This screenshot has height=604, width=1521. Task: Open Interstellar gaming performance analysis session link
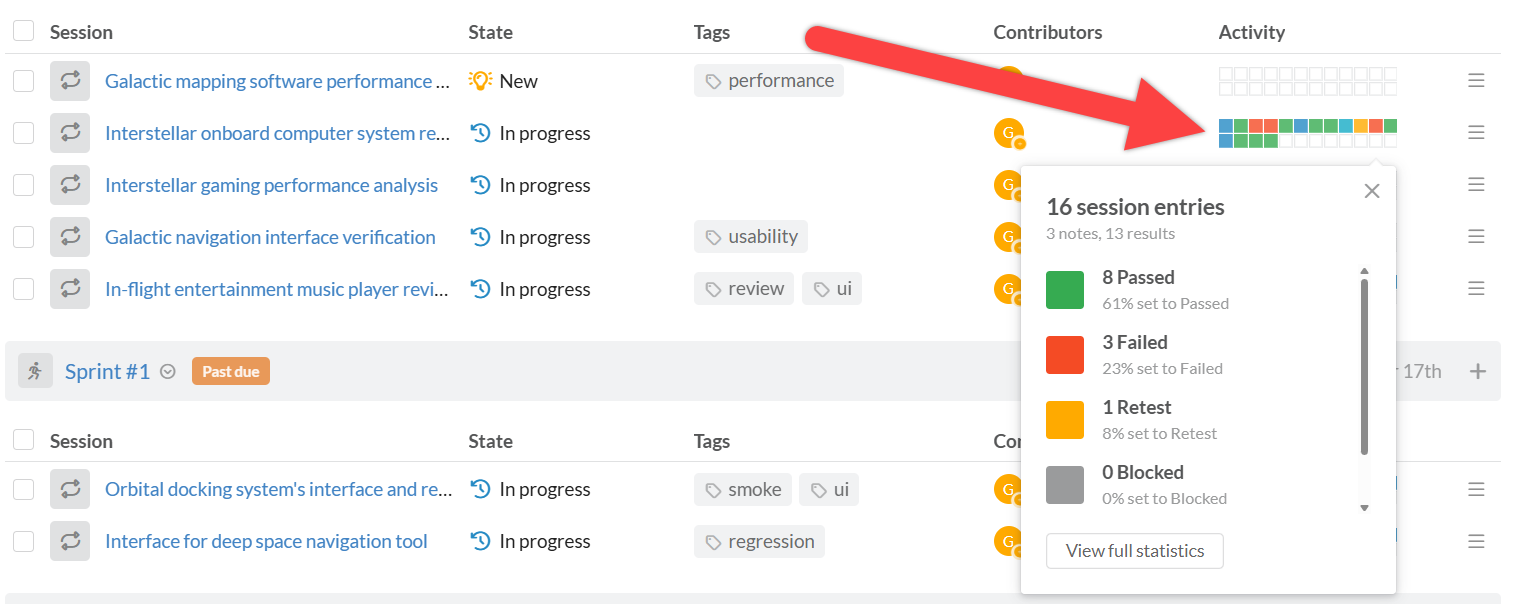(271, 185)
